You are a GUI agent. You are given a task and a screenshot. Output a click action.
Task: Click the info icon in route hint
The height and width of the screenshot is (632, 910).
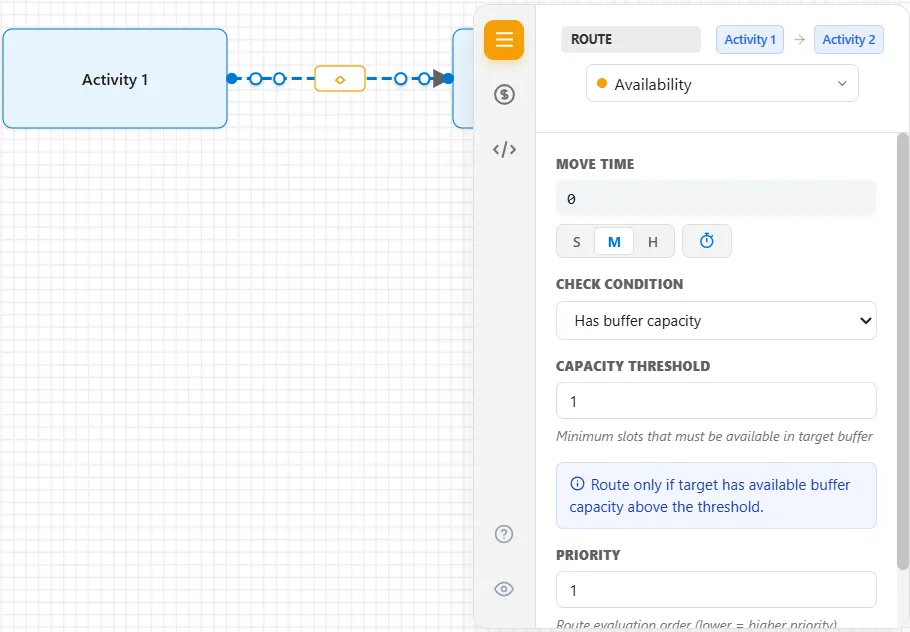point(577,483)
